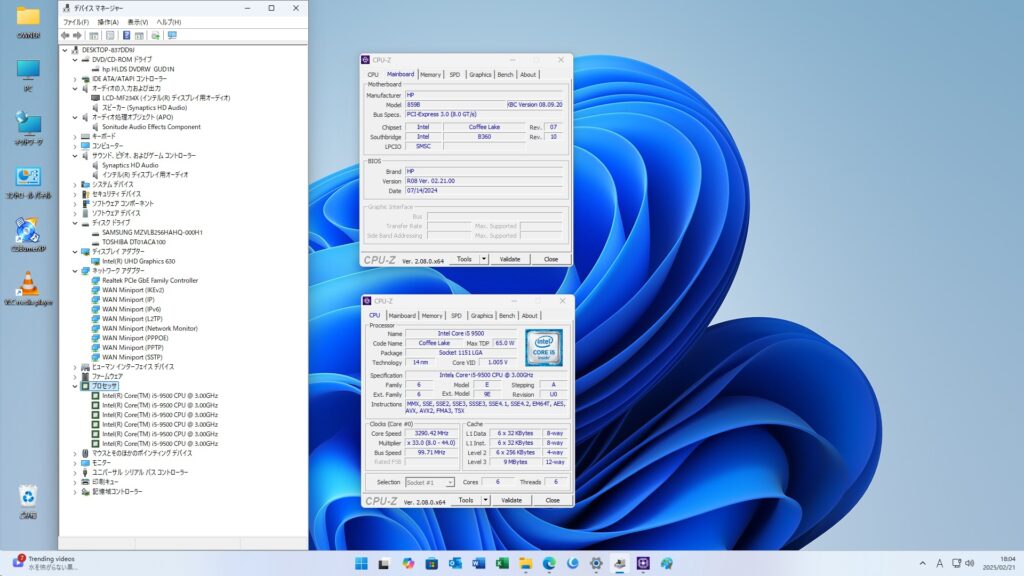The width and height of the screenshot is (1024, 576).
Task: Click the monitor-shaped icon at the toolbar's right end
Action: 172,35
